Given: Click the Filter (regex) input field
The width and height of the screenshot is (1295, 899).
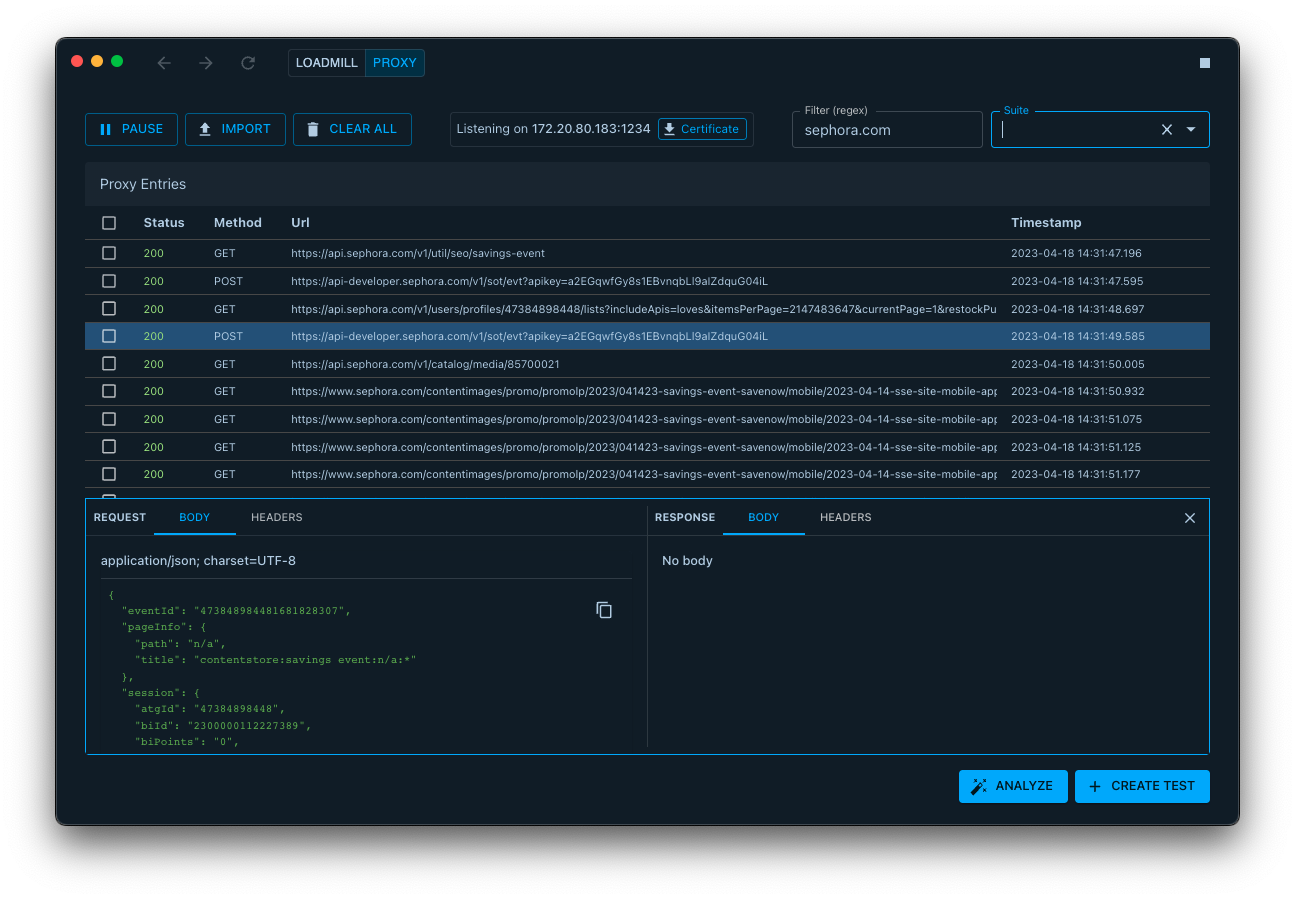Looking at the screenshot, I should (x=886, y=130).
